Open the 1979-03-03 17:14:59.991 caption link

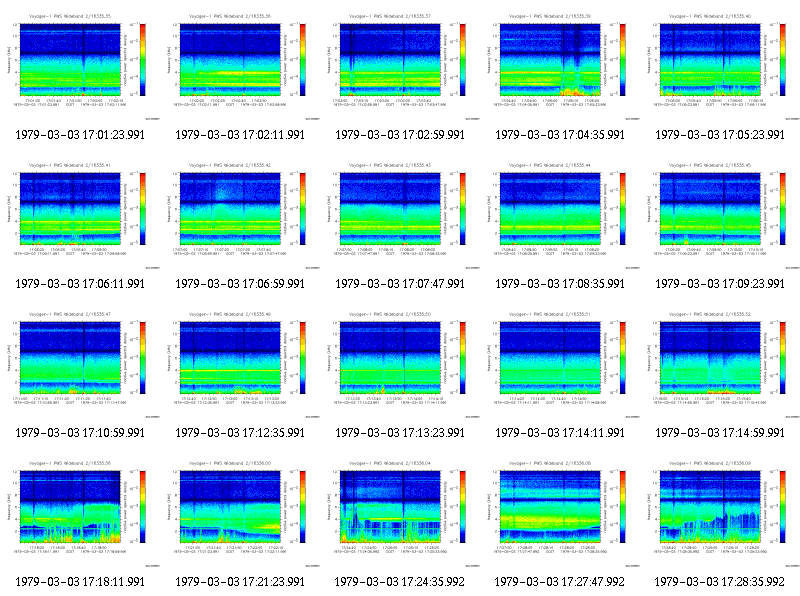720,433
